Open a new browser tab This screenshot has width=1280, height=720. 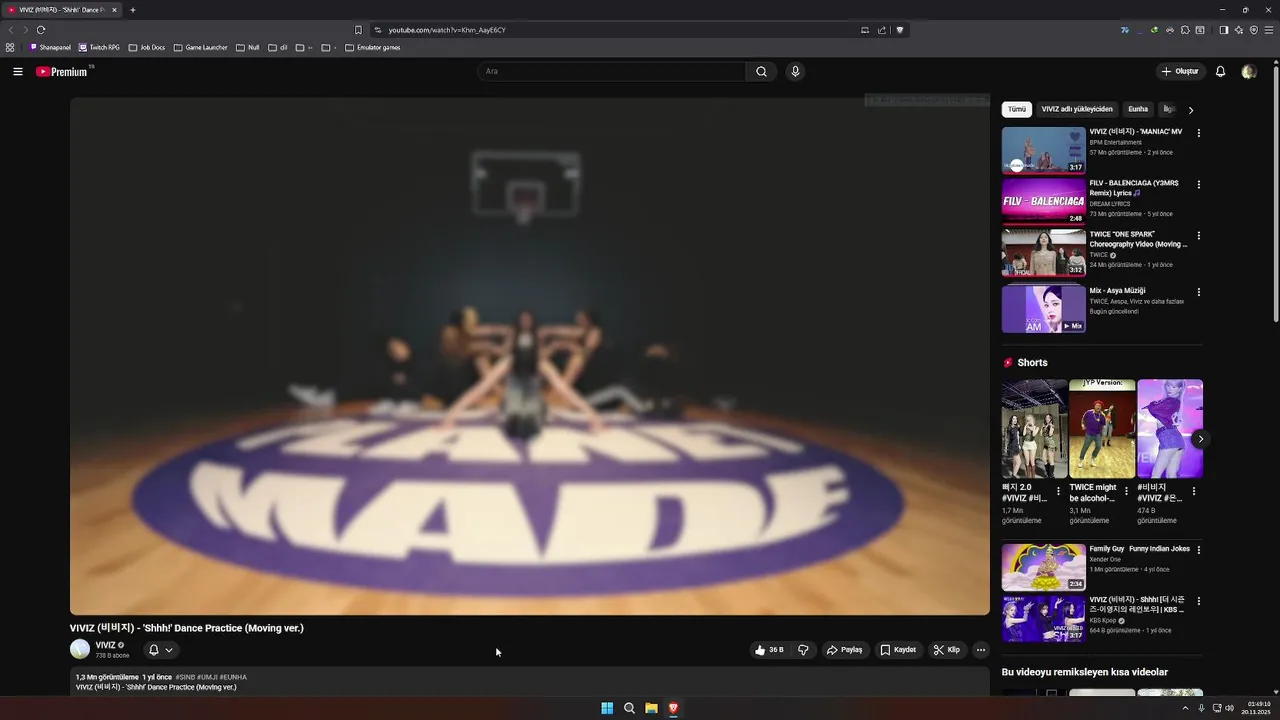tap(132, 10)
